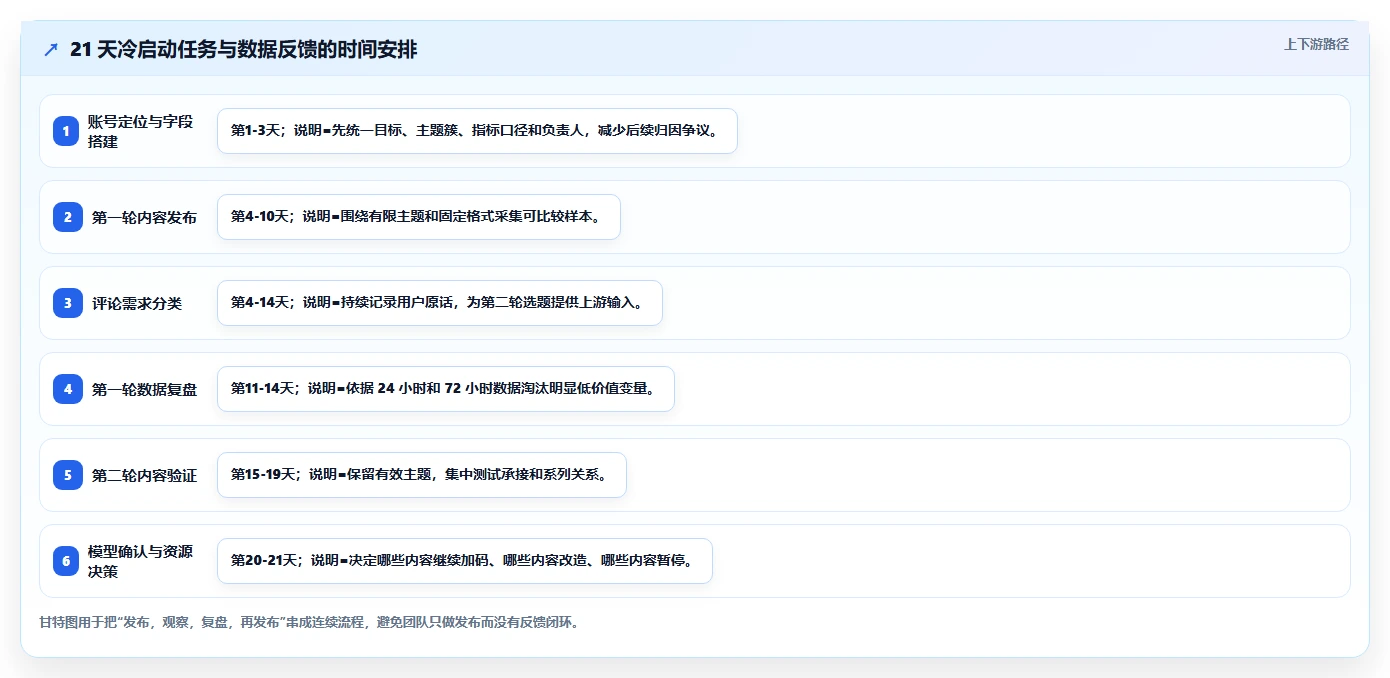Viewport: 1390px width, 678px height.
Task: Open the 第1-3天 description box
Action: click(x=477, y=131)
